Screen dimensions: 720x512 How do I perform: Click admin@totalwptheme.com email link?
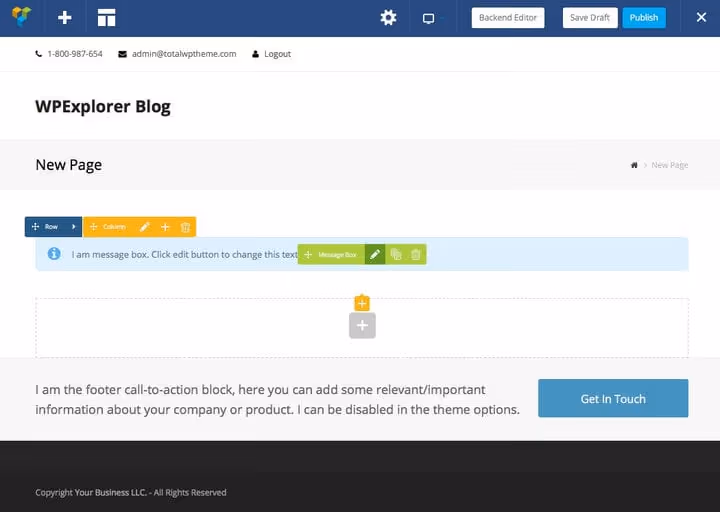(184, 54)
